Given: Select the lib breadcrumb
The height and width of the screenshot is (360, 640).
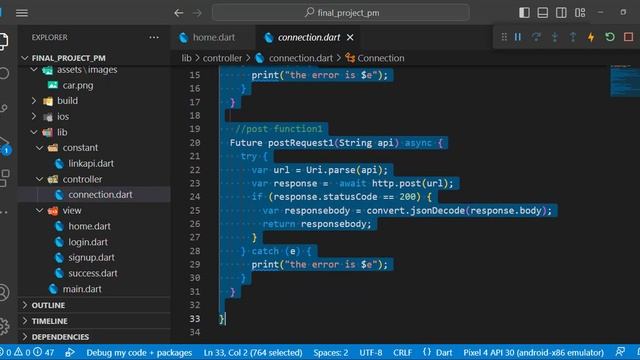Looking at the screenshot, I should 186,58.
